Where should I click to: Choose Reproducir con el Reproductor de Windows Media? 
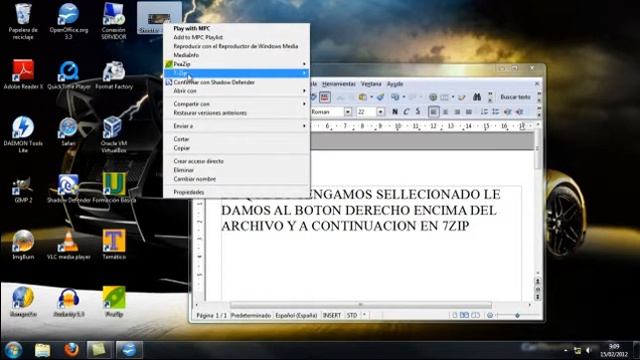236,46
